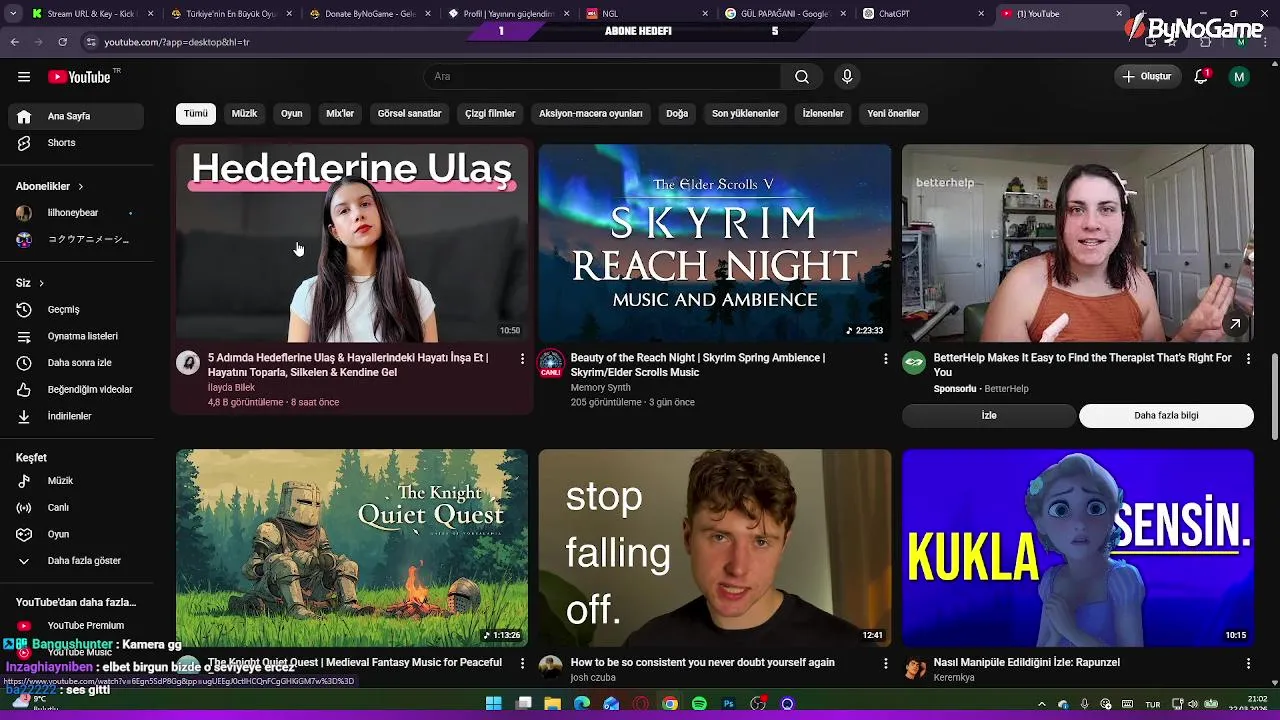Select the Görsel sanatlar filter chip
This screenshot has height=720, width=1280.
click(x=409, y=114)
